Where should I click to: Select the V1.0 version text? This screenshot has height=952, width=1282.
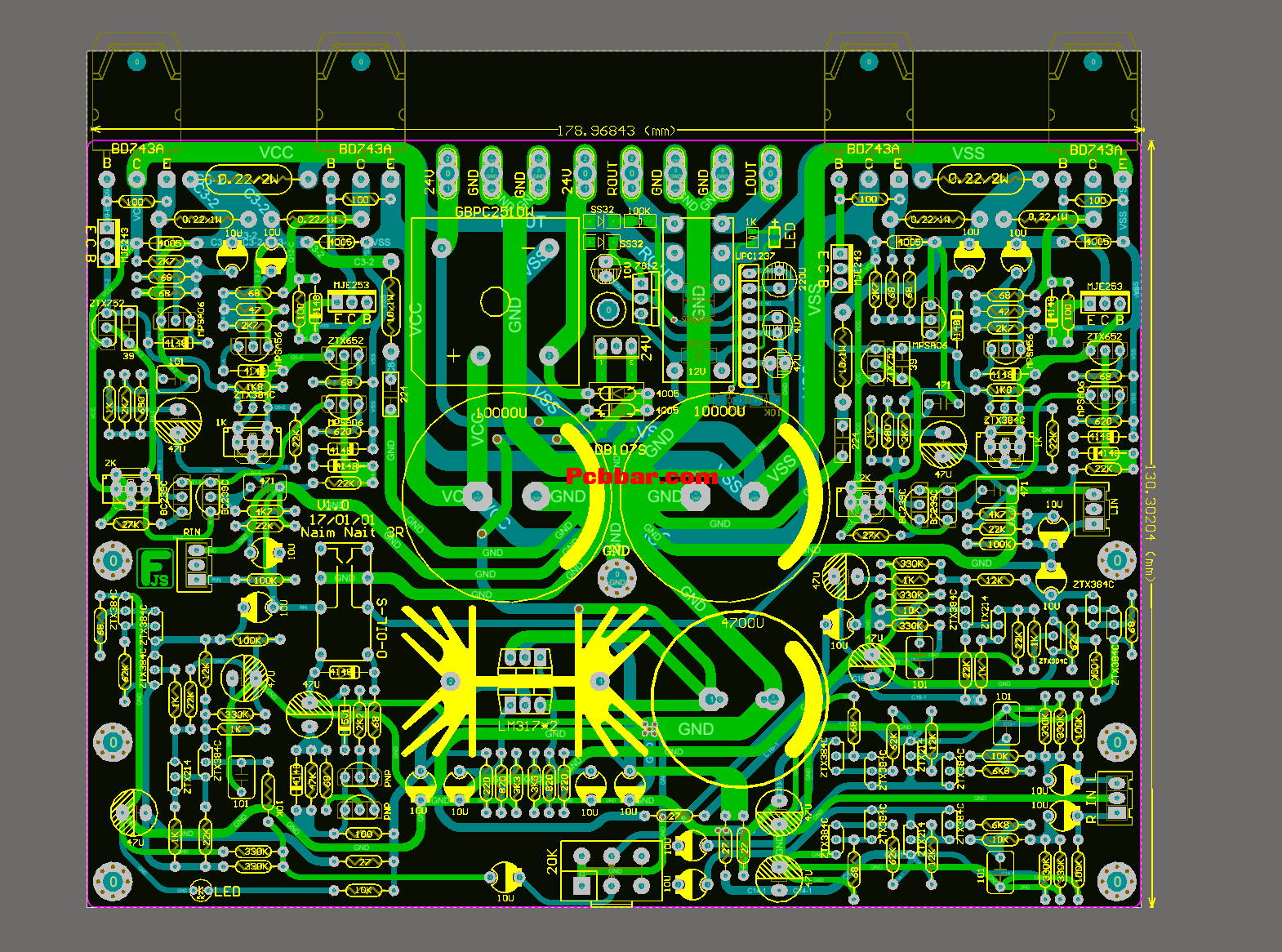[x=332, y=505]
